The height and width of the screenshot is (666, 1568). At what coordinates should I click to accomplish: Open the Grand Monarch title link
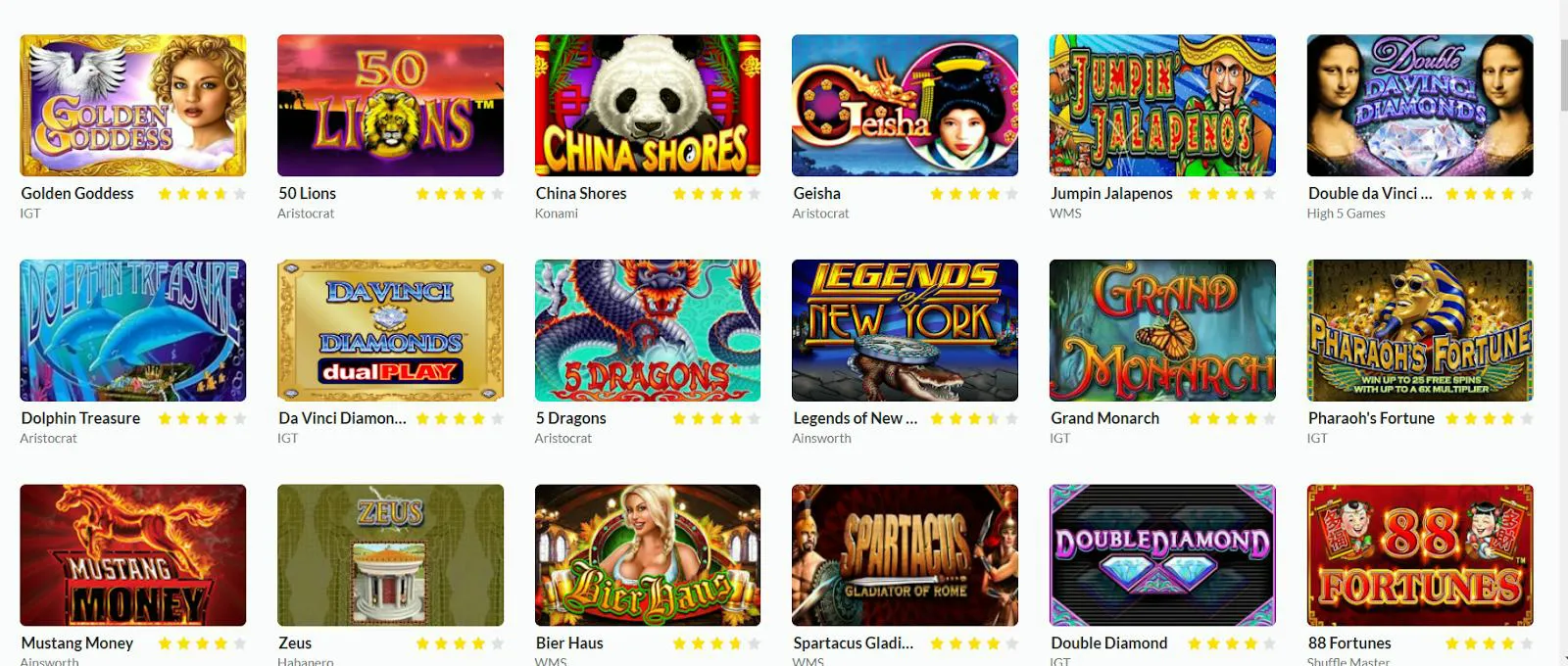pyautogui.click(x=1105, y=418)
